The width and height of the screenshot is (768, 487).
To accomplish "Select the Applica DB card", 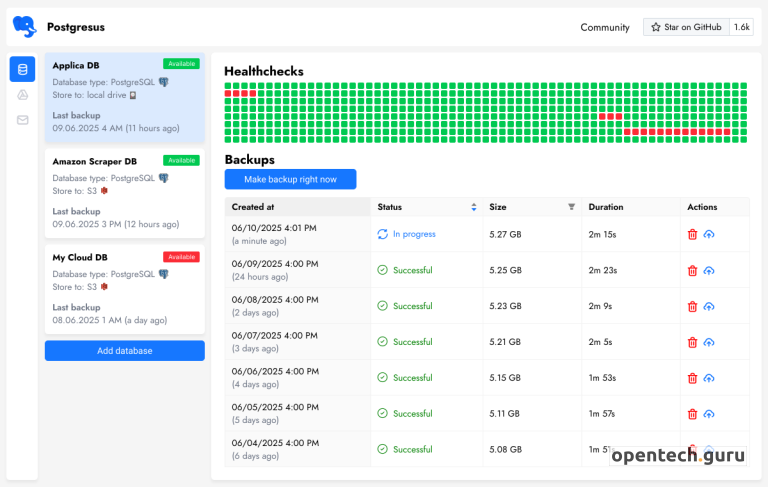I will tap(125, 97).
